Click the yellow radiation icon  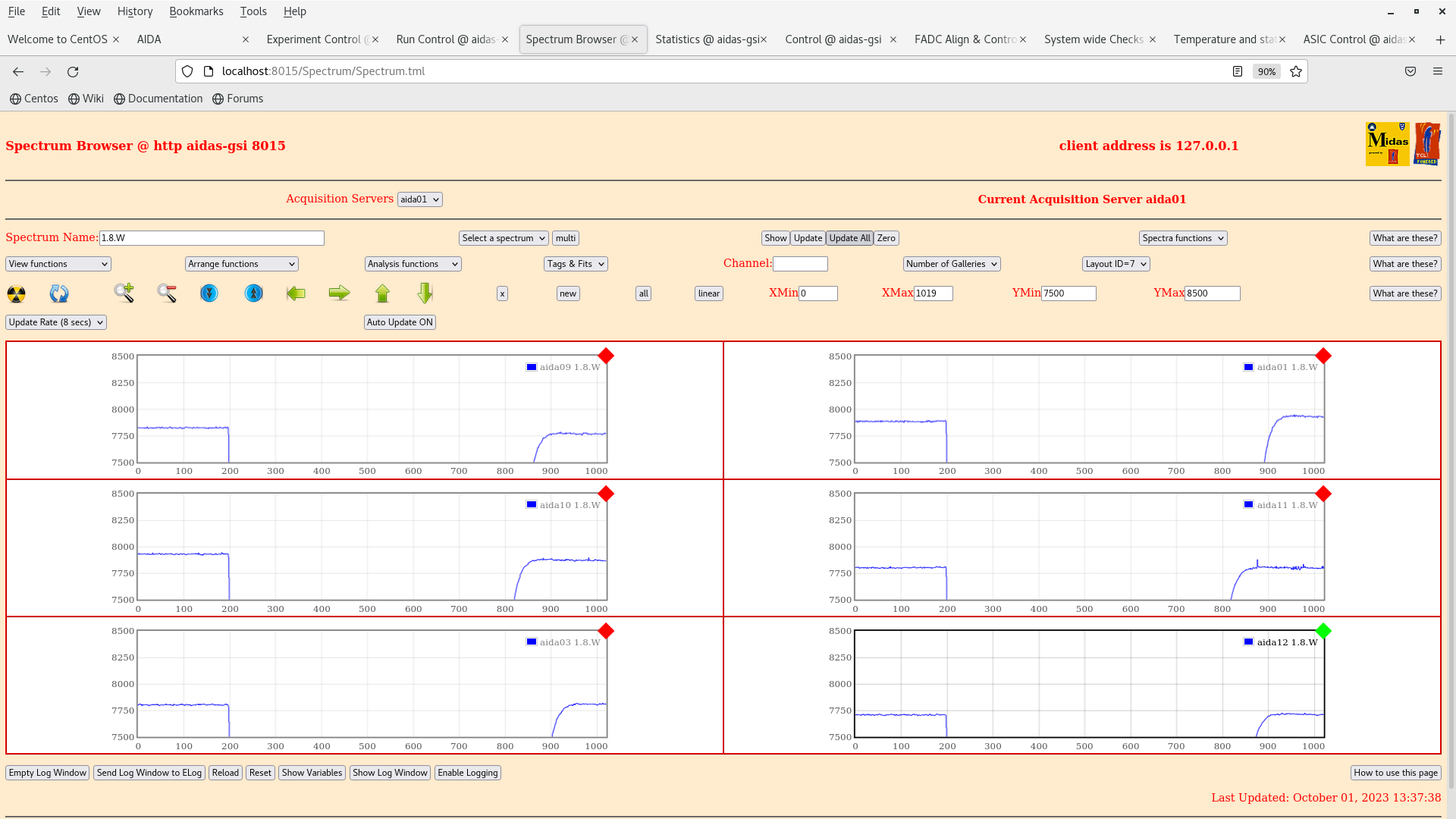(16, 293)
